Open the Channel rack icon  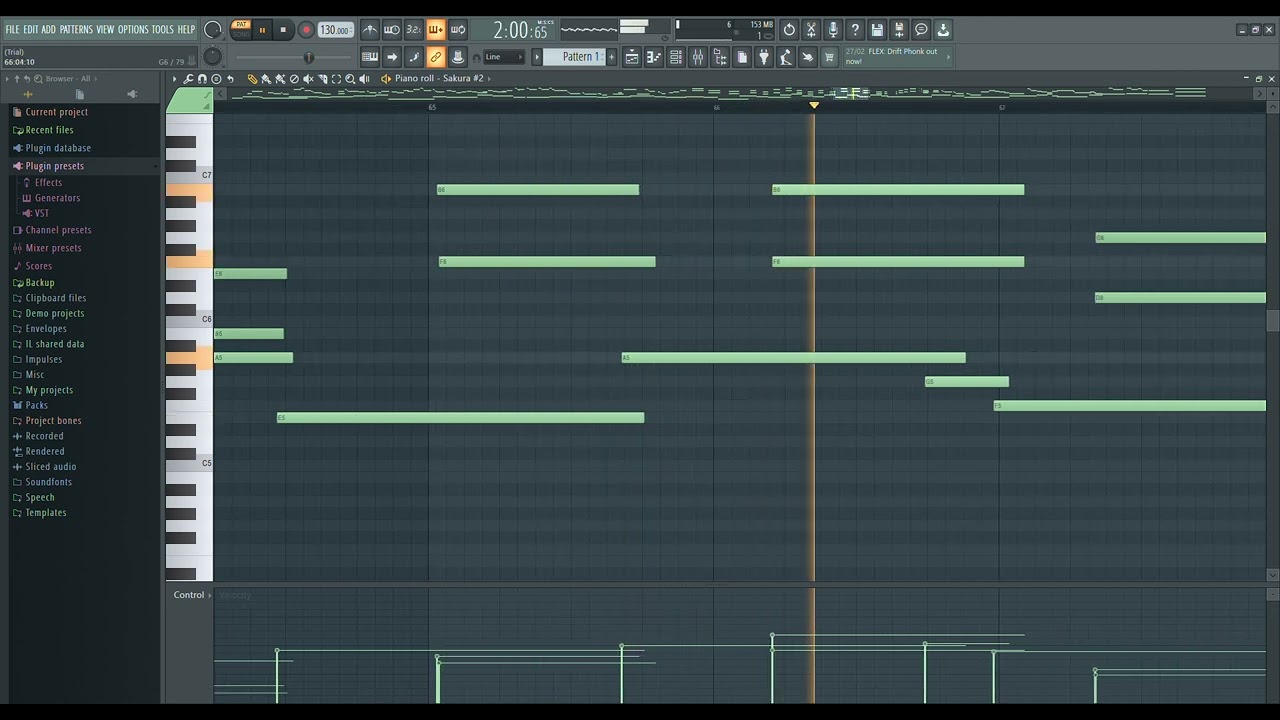(x=676, y=57)
